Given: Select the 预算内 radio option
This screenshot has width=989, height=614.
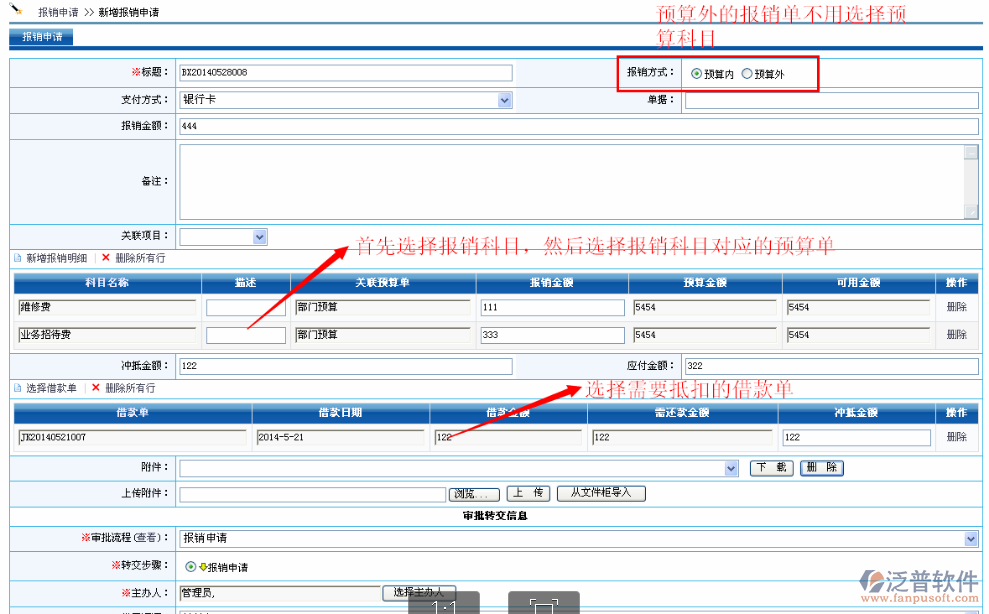Looking at the screenshot, I should 696,74.
